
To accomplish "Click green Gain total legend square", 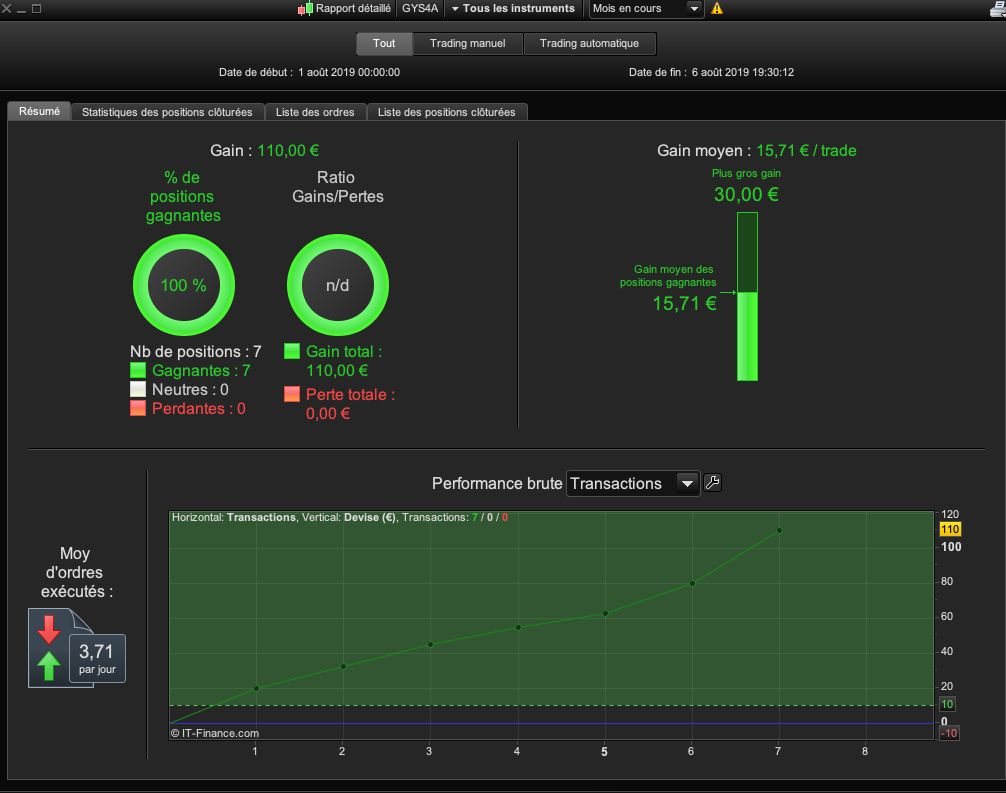I will [x=292, y=351].
